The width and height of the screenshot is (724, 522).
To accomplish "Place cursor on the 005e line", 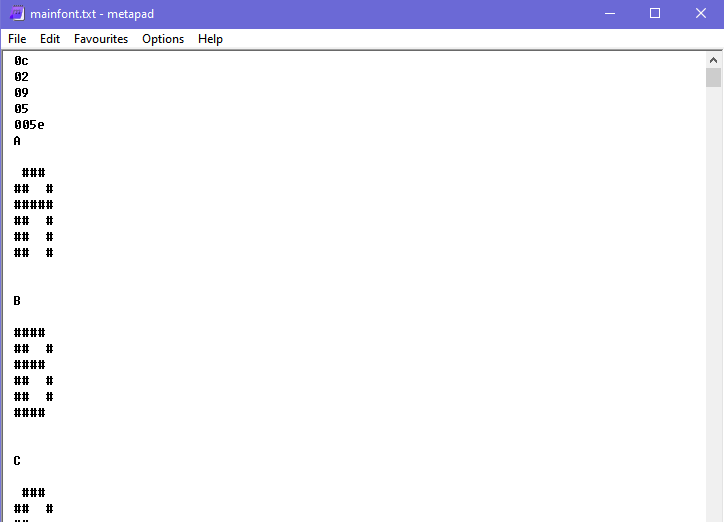I will (29, 125).
